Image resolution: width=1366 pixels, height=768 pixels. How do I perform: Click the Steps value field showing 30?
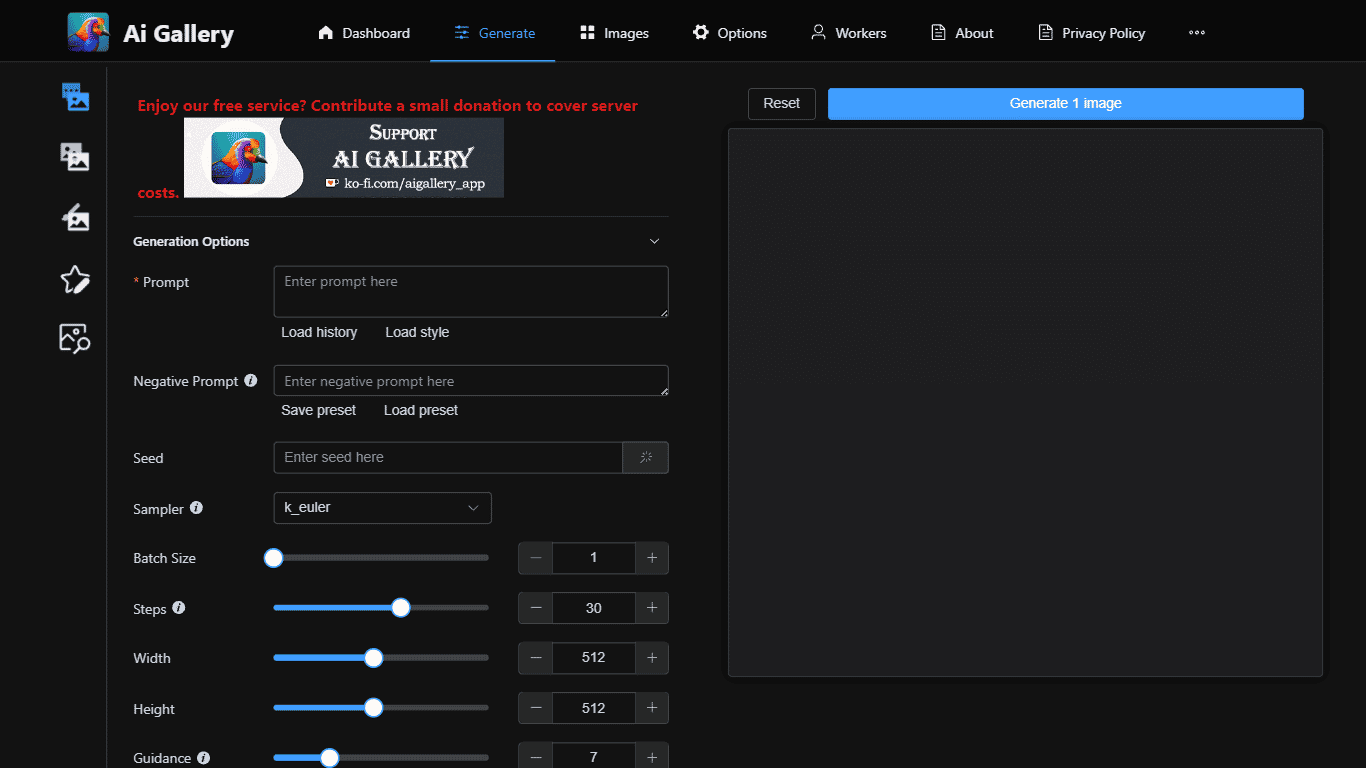[x=594, y=608]
